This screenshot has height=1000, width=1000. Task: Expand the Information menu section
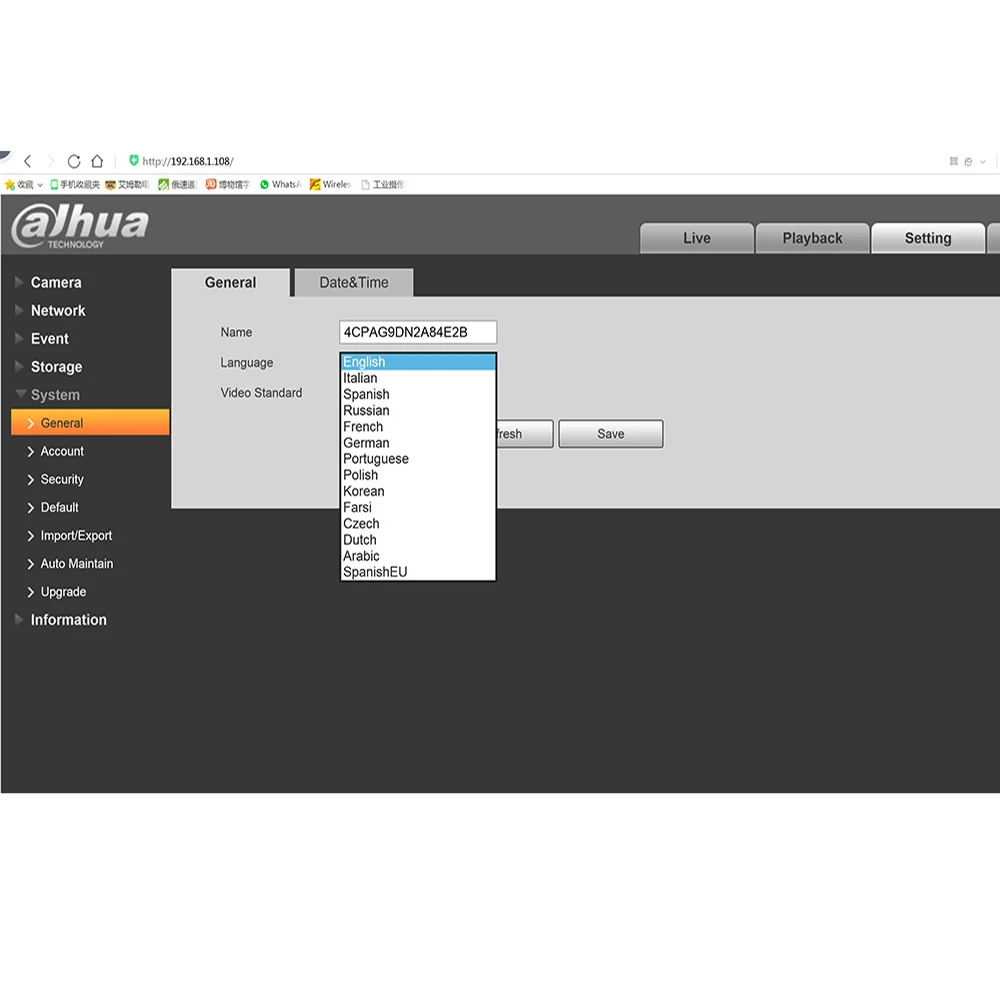[61, 620]
